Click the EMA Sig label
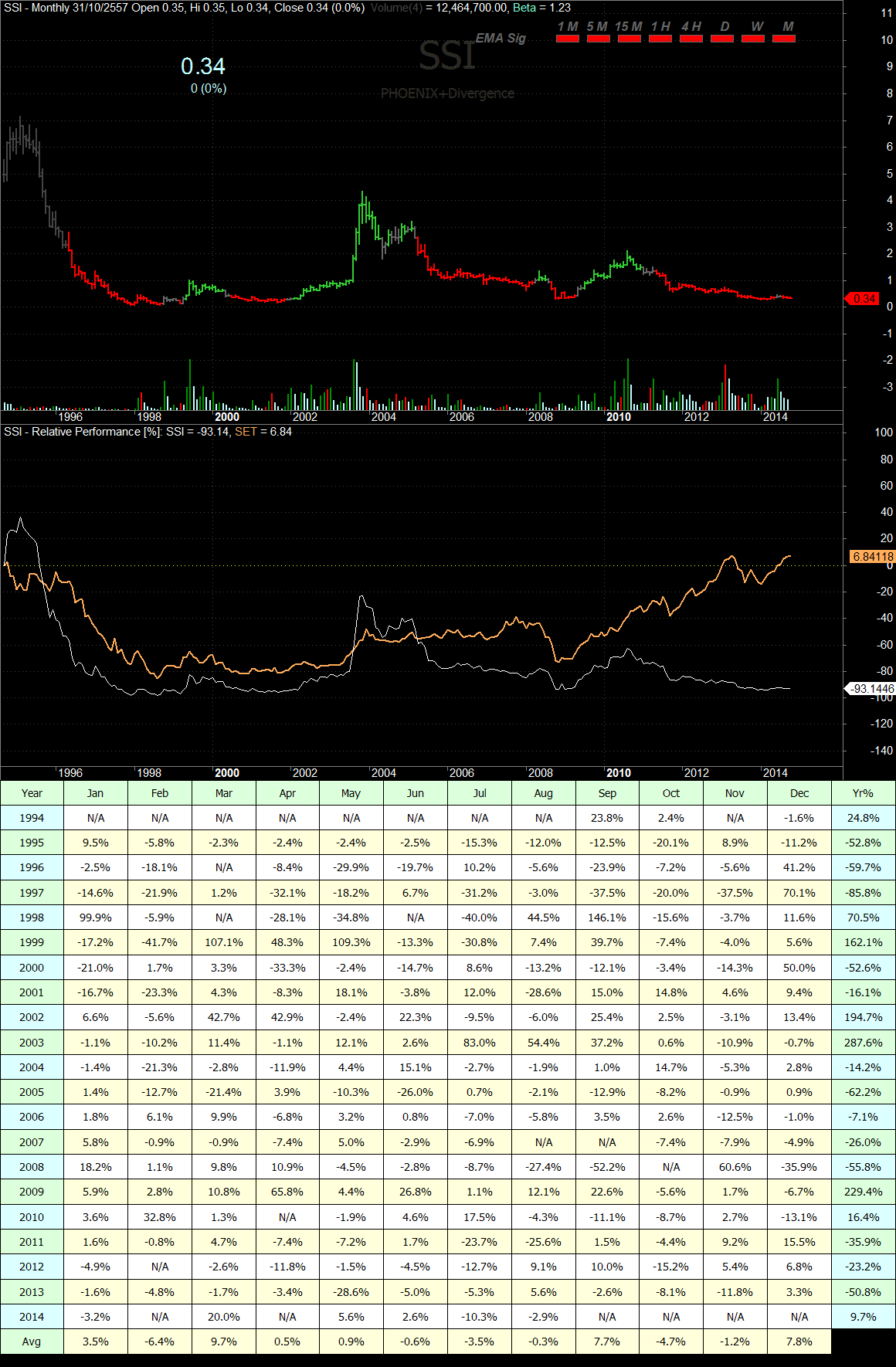Image resolution: width=896 pixels, height=1367 pixels. point(501,38)
